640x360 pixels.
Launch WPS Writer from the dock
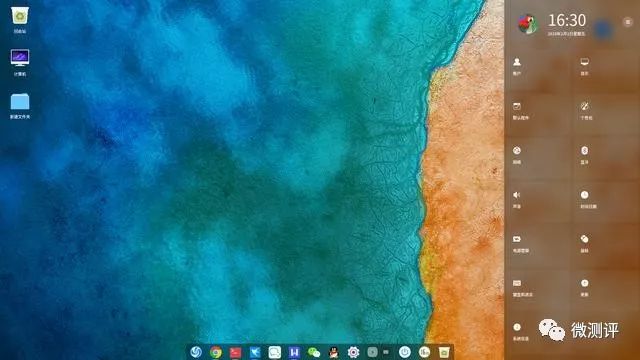(294, 352)
